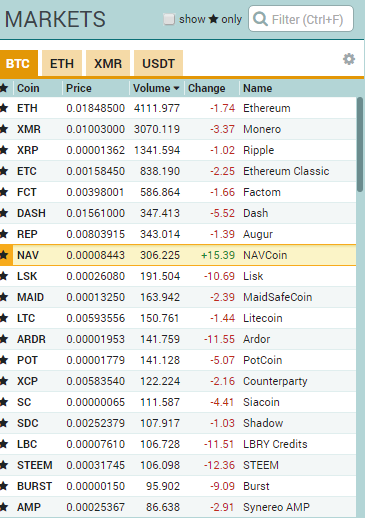Open the Burst market name
The height and width of the screenshot is (525, 365).
pyautogui.click(x=256, y=486)
